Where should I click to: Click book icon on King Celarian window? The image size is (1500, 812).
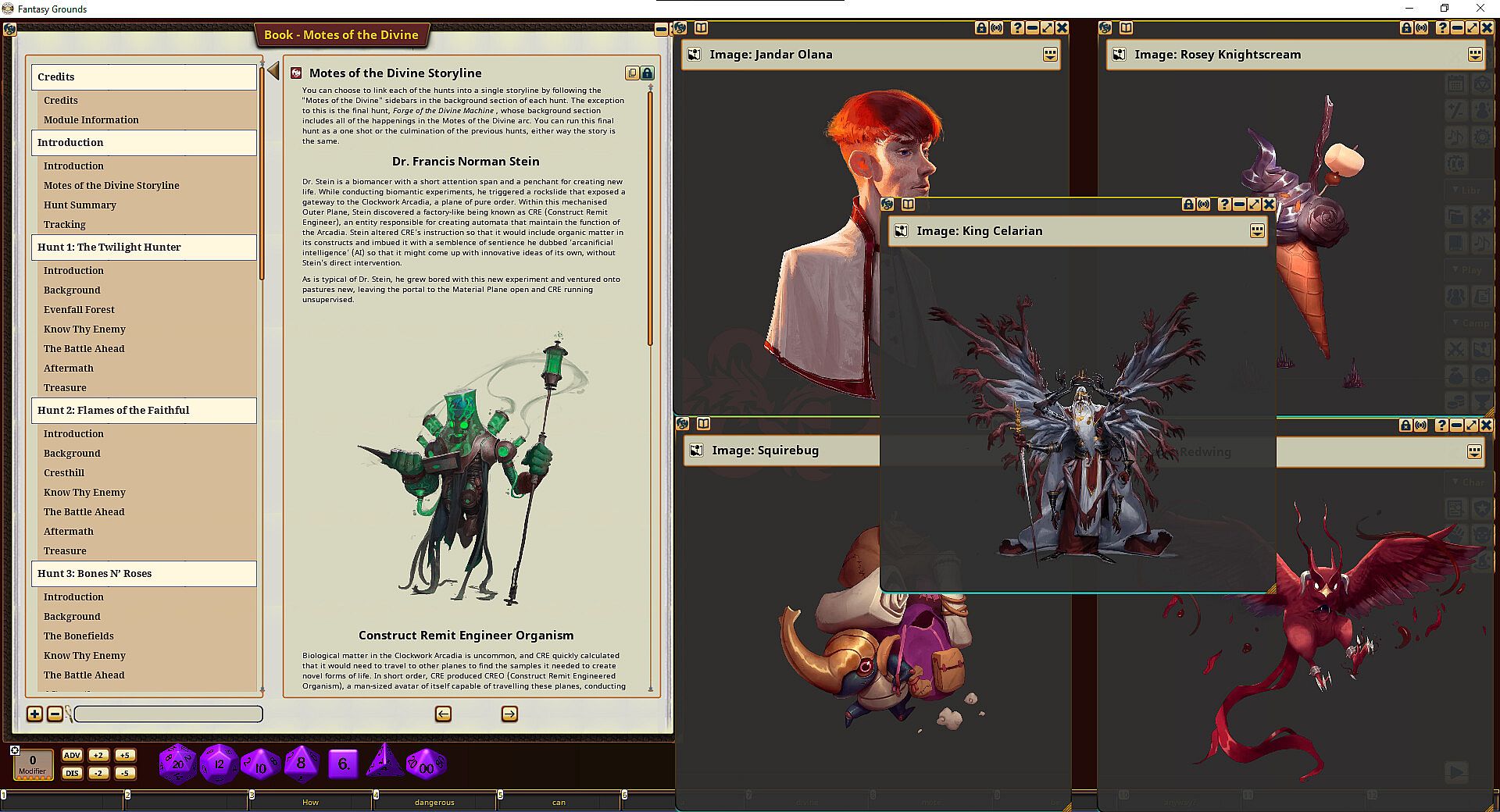908,204
